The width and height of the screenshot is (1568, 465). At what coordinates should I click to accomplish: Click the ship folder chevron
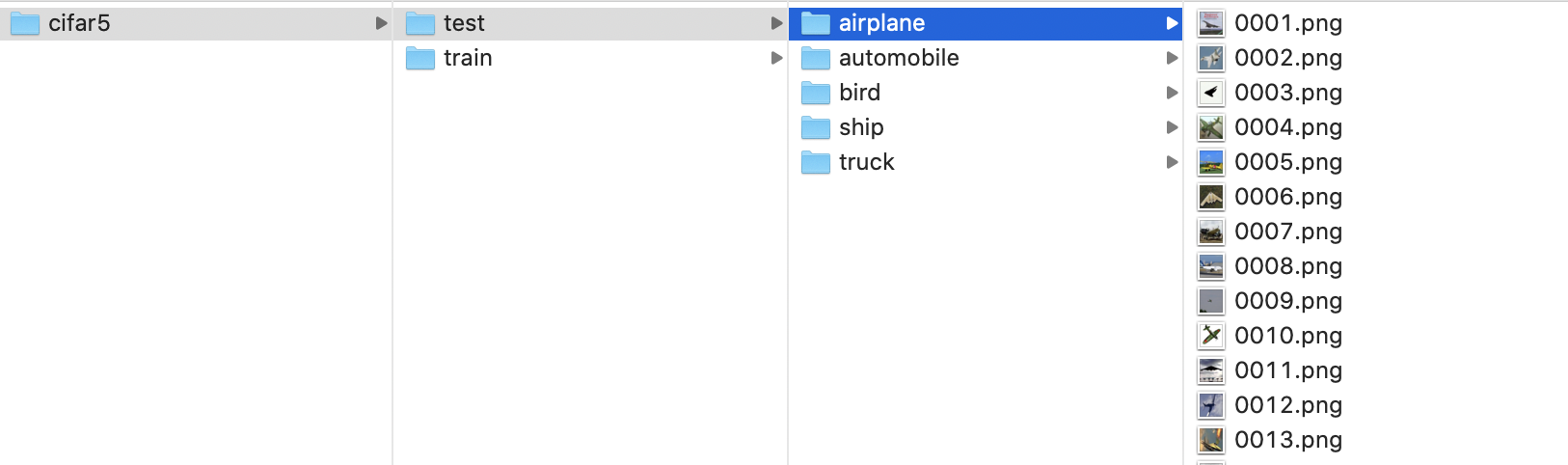pyautogui.click(x=1172, y=127)
